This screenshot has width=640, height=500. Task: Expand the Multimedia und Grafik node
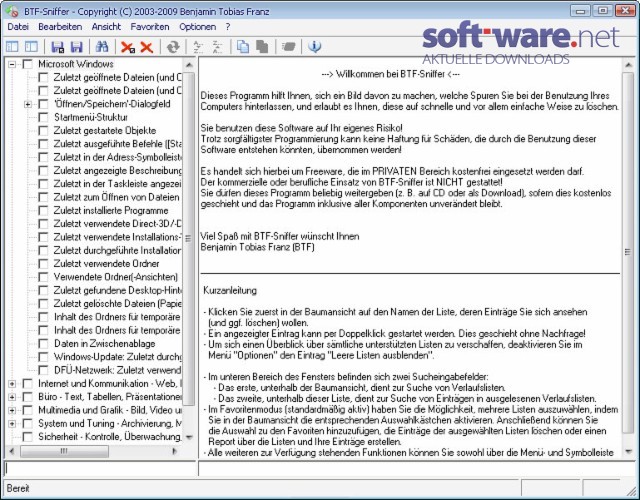[12, 410]
